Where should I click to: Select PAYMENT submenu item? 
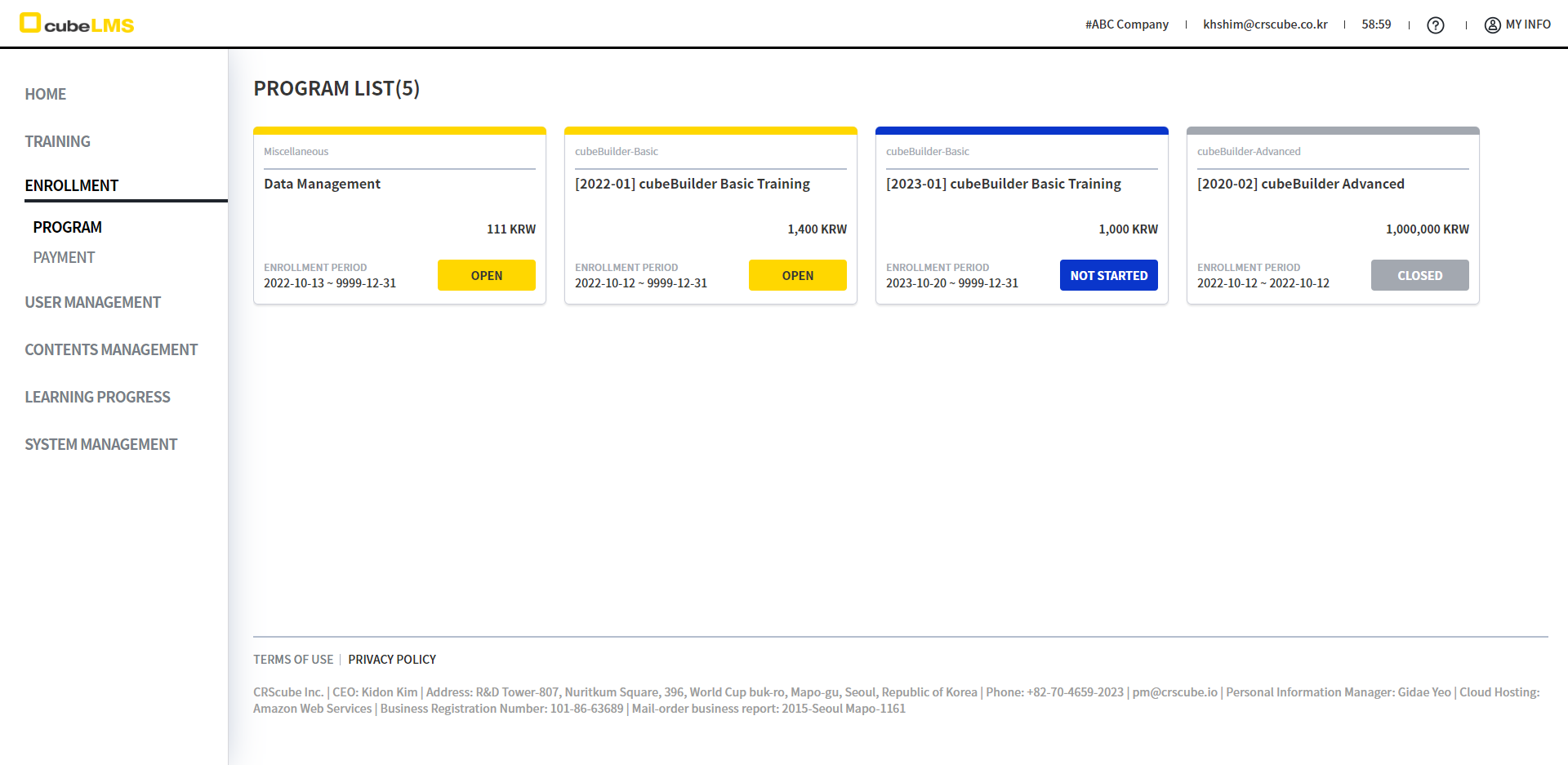tap(64, 257)
